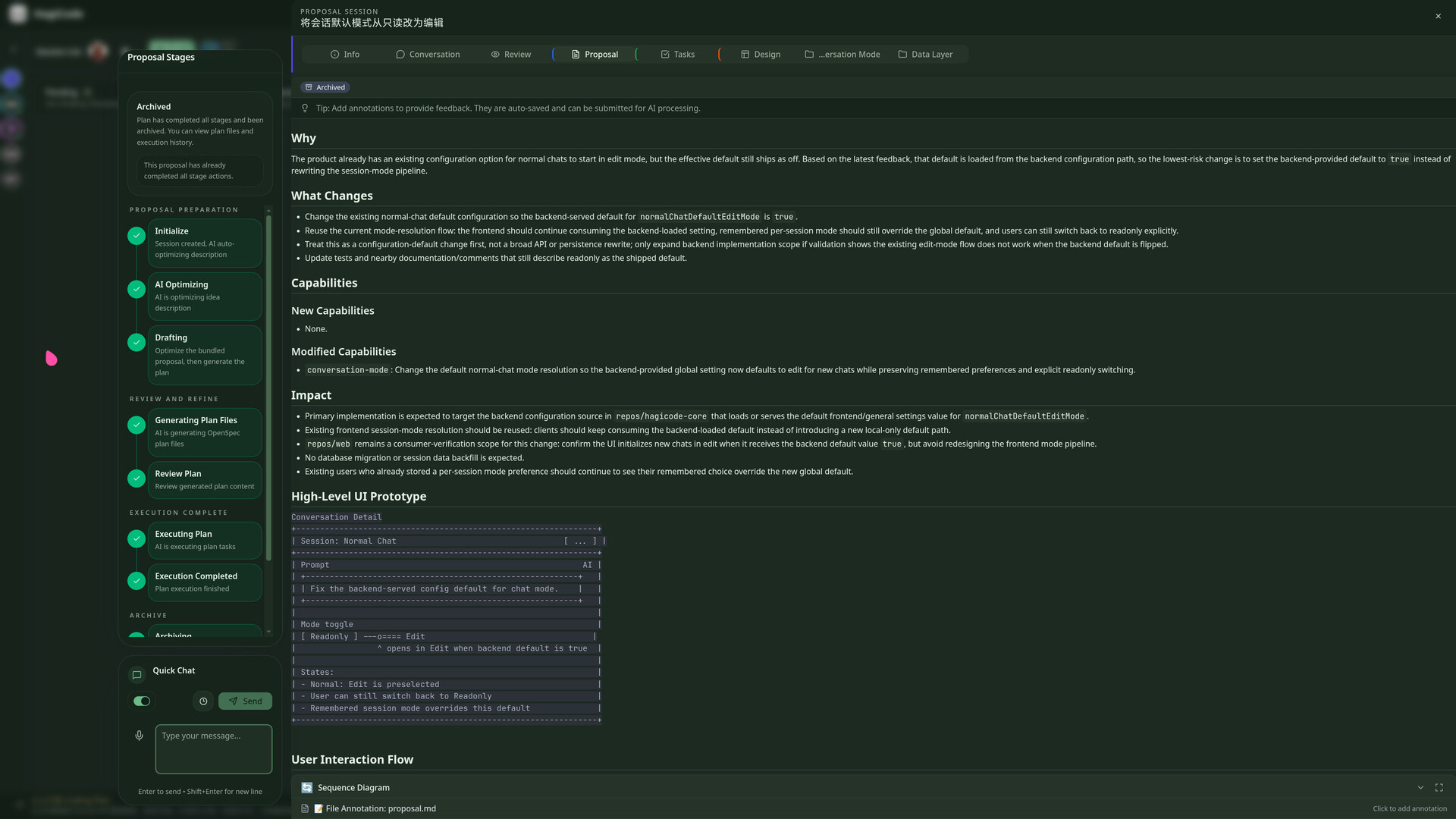Click the microphone voice input icon
Viewport: 1456px width, 819px height.
point(139,736)
